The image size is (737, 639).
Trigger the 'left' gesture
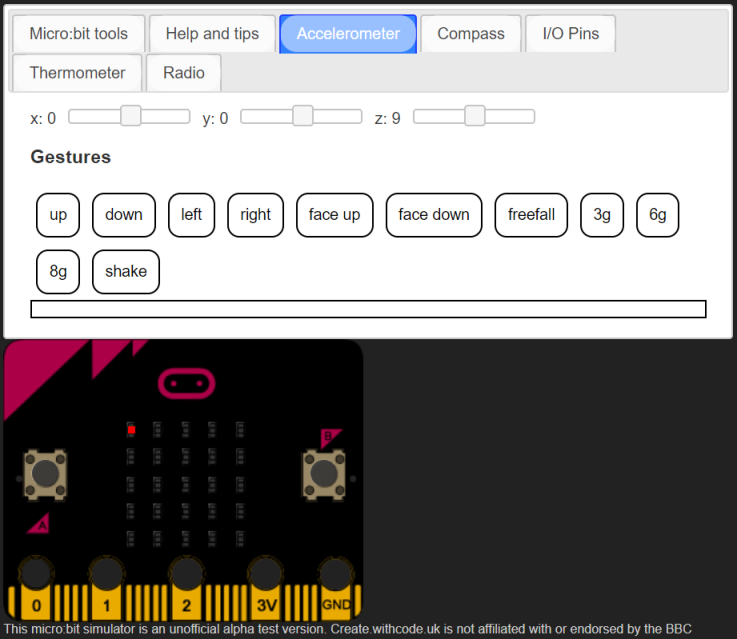191,215
